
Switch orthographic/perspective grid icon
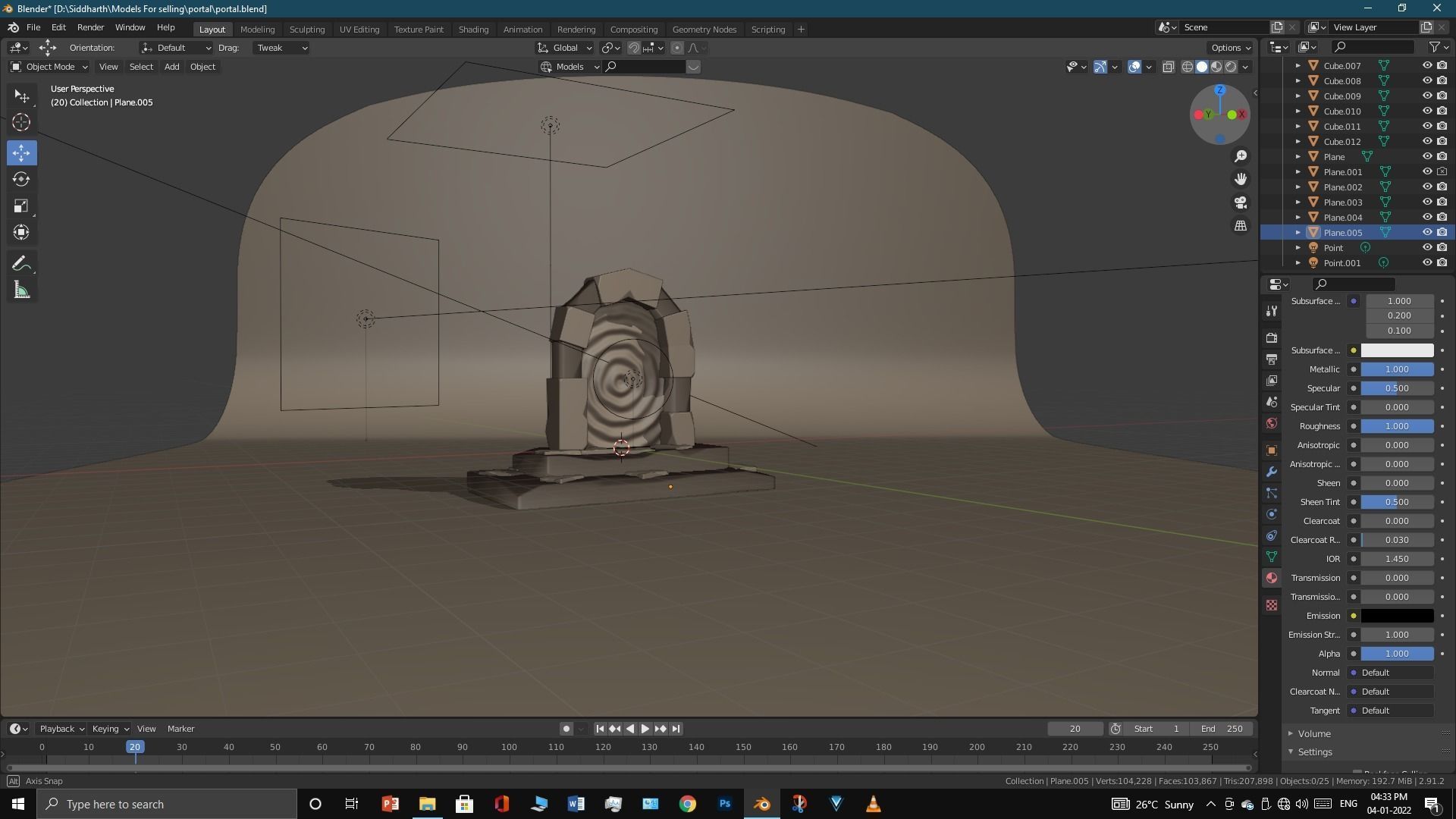1241,226
